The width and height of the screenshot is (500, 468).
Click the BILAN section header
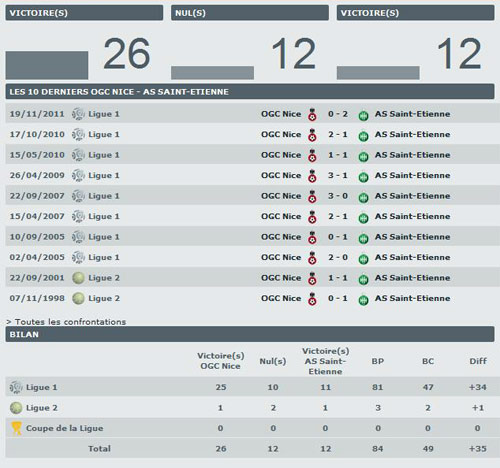250,334
